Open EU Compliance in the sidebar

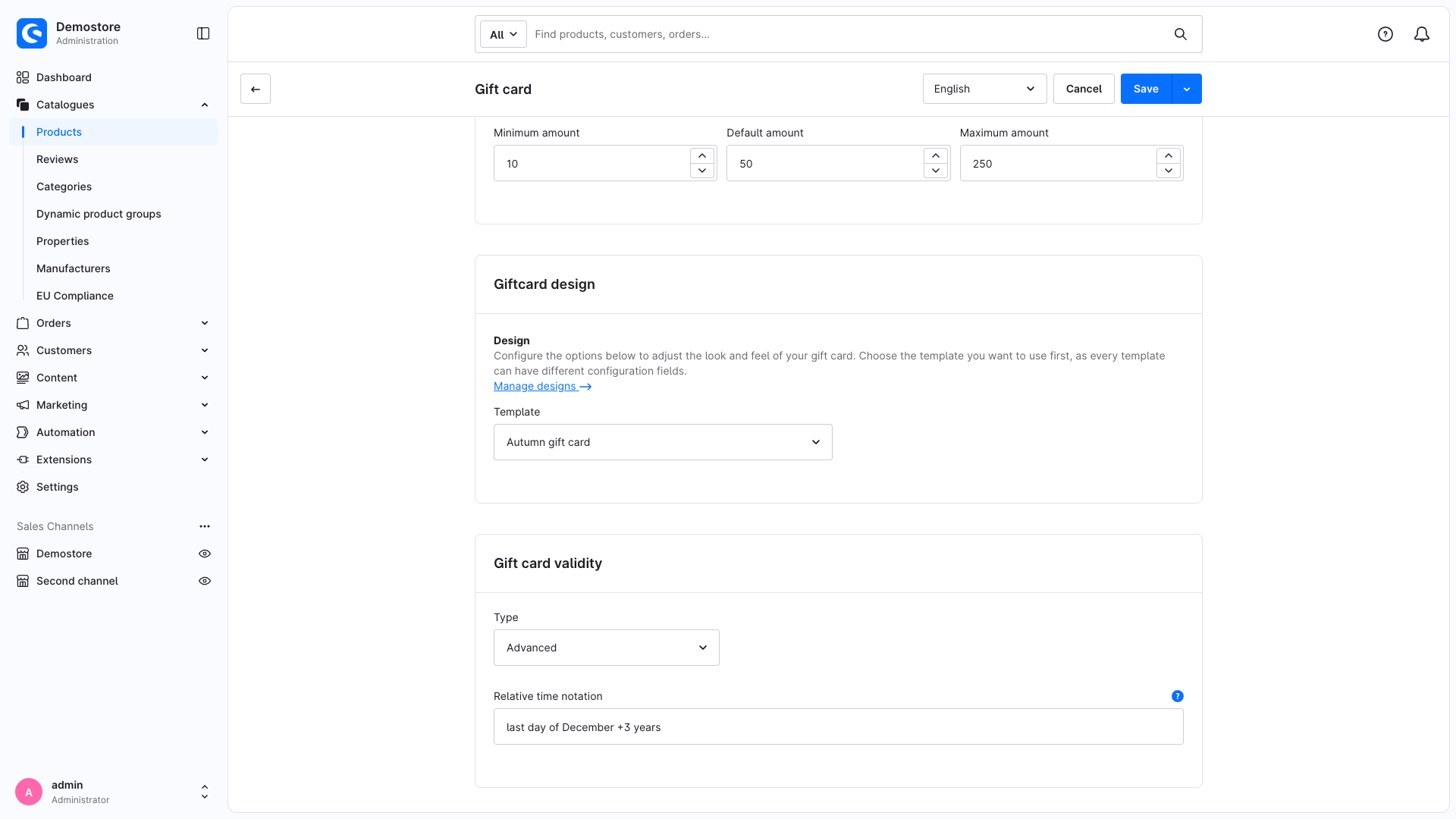click(75, 296)
